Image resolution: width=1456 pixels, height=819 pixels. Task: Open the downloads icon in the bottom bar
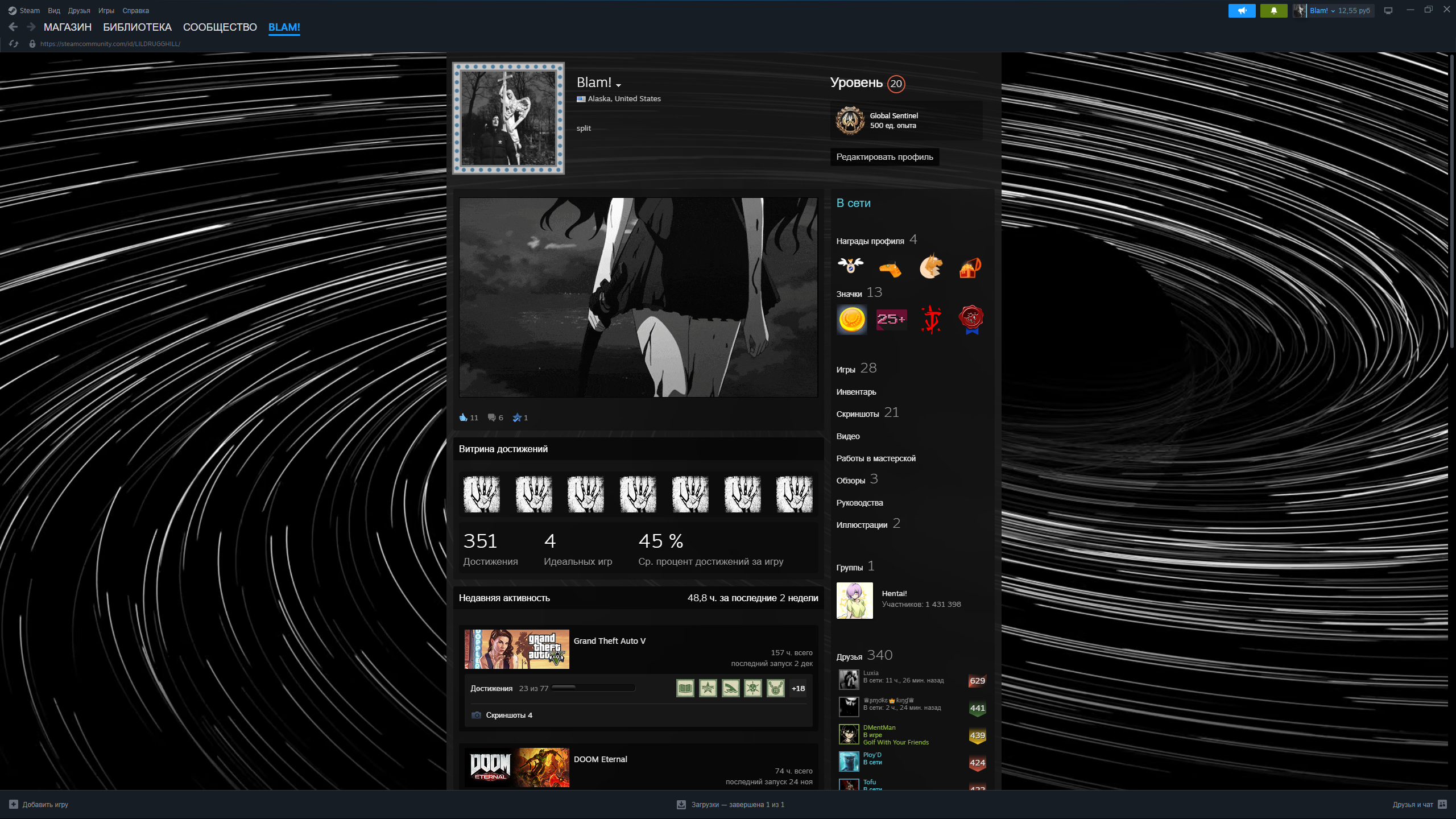(x=681, y=804)
